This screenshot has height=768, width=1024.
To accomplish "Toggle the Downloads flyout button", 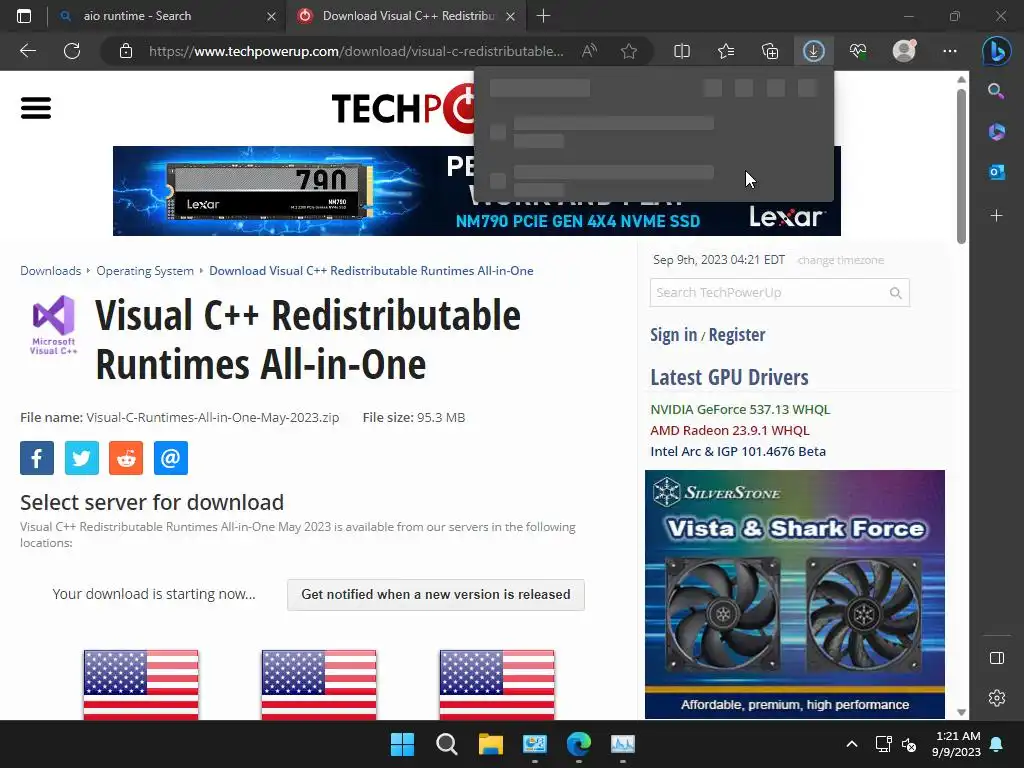I will [x=814, y=51].
